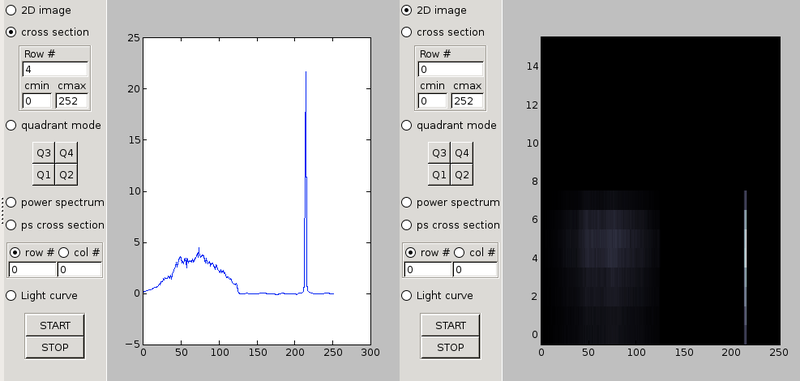This screenshot has height=381, width=800.
Task: Click the tall spike peak in the blue plot
Action: pos(306,73)
